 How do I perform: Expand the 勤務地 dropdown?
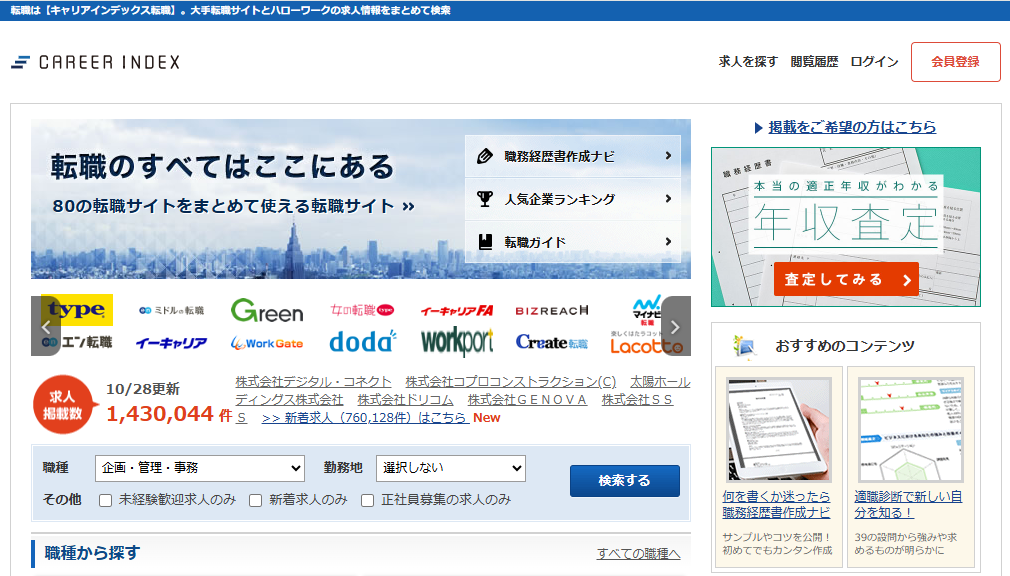point(450,468)
